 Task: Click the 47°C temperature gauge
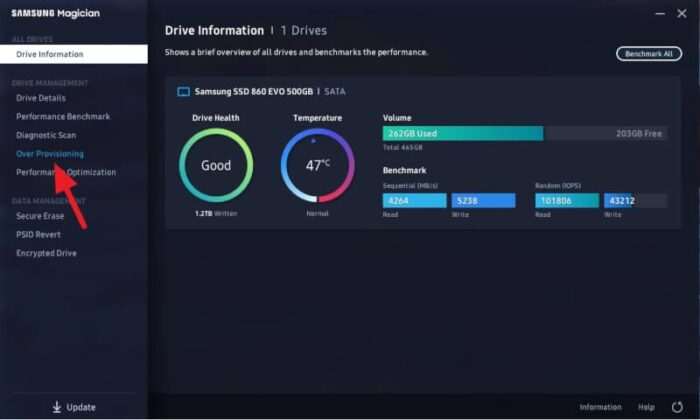(x=317, y=166)
